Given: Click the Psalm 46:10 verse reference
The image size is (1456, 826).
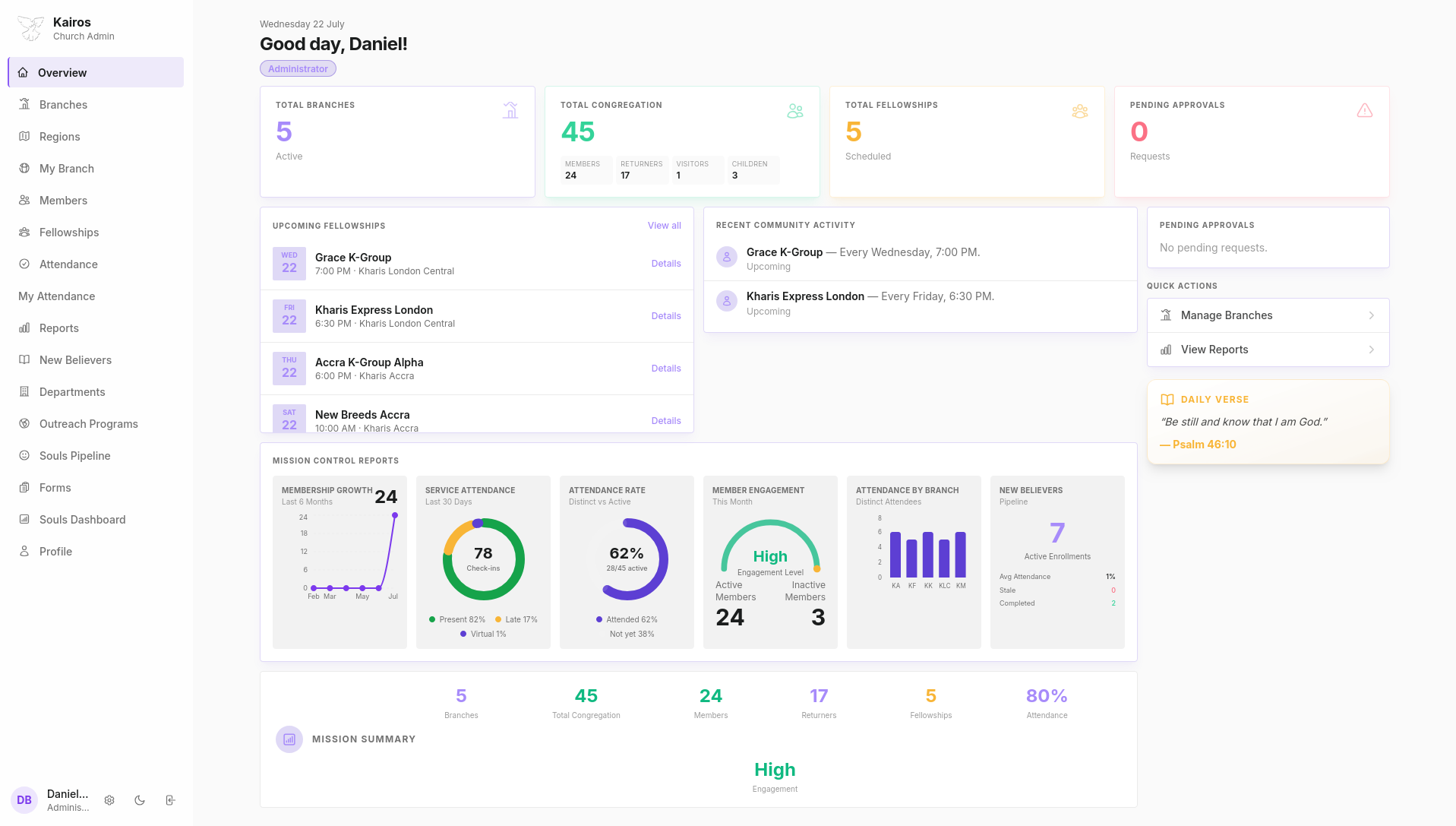Looking at the screenshot, I should click(x=1198, y=445).
